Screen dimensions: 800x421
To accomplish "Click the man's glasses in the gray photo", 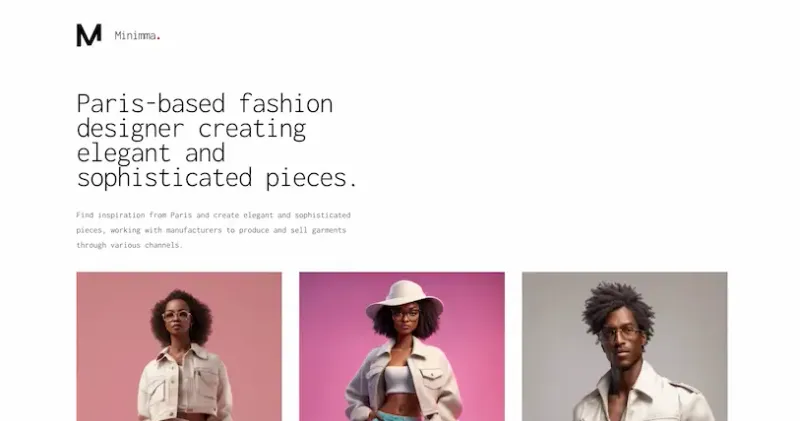I will pos(620,333).
